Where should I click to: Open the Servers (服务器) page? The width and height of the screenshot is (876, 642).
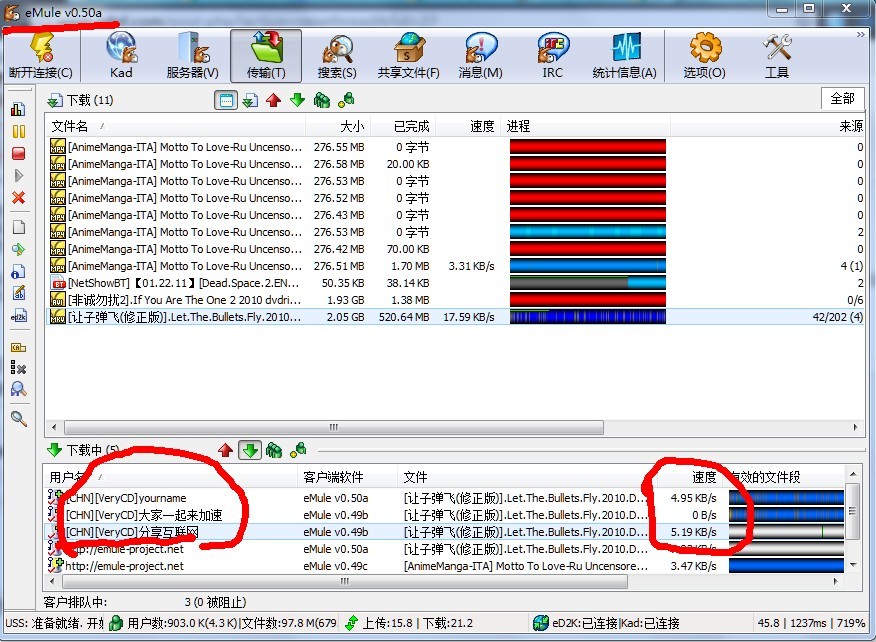coord(193,55)
